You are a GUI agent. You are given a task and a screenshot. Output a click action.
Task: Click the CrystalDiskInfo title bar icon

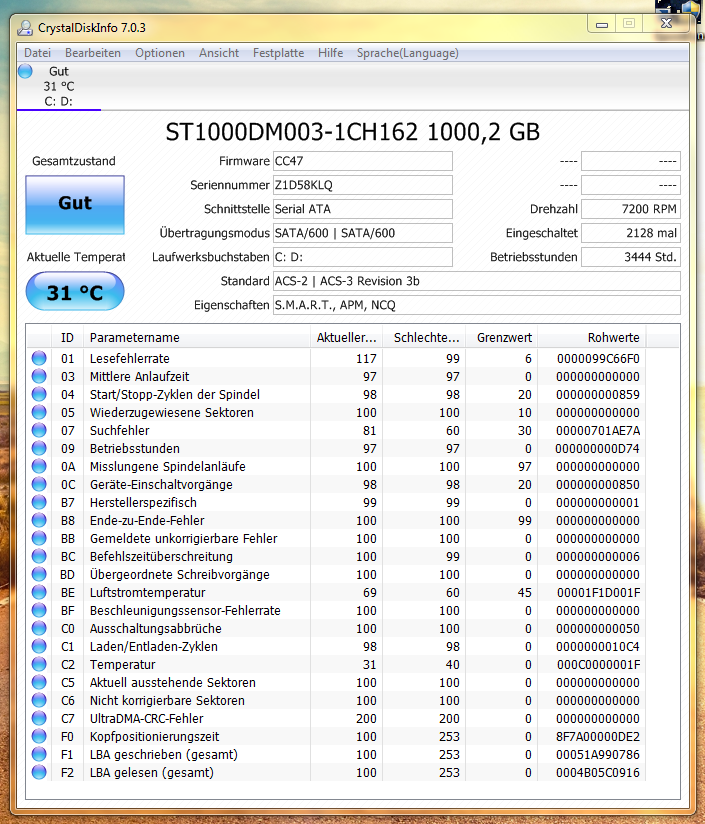coord(25,28)
